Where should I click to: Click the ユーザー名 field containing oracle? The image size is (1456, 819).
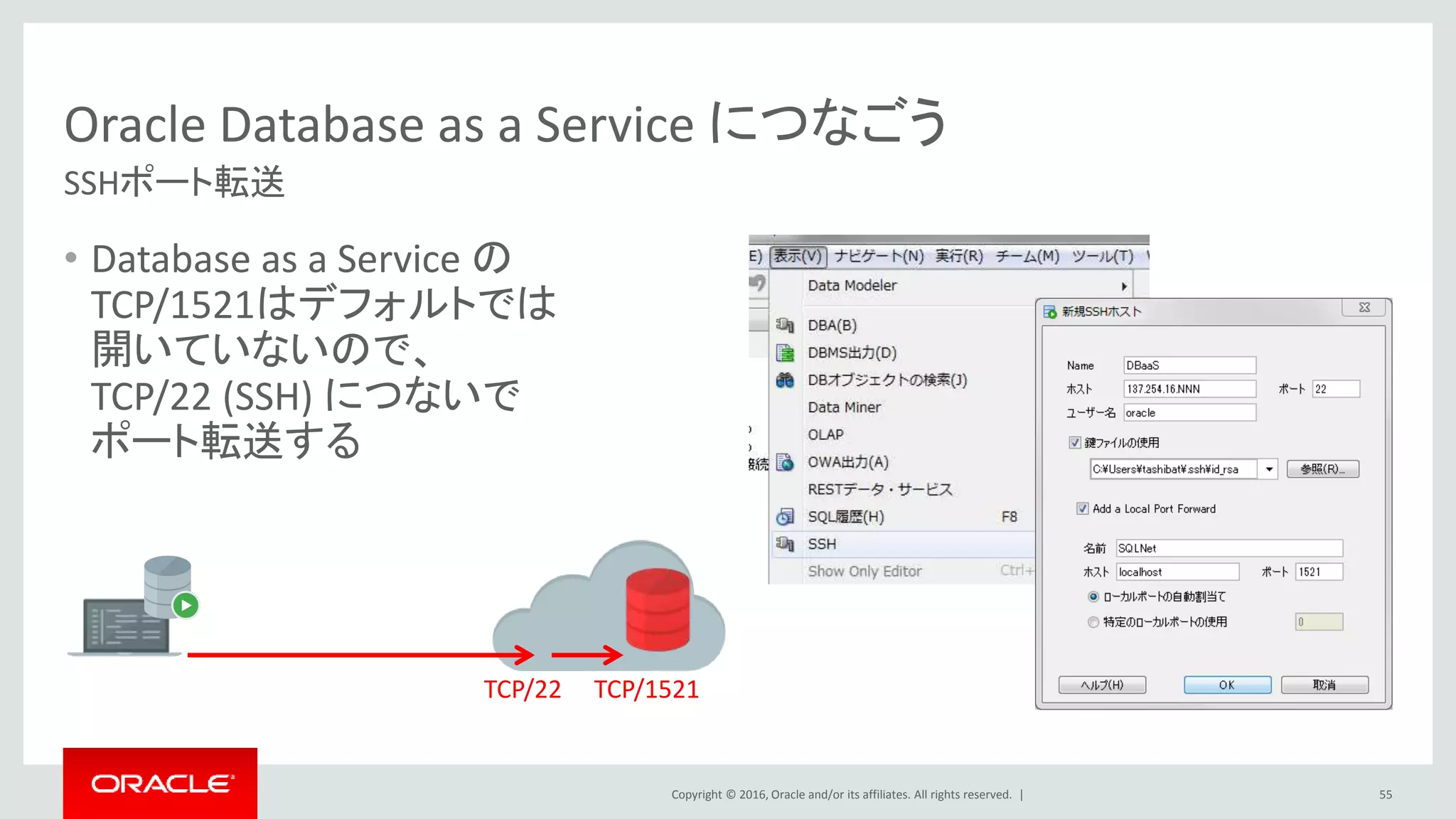tap(1190, 412)
